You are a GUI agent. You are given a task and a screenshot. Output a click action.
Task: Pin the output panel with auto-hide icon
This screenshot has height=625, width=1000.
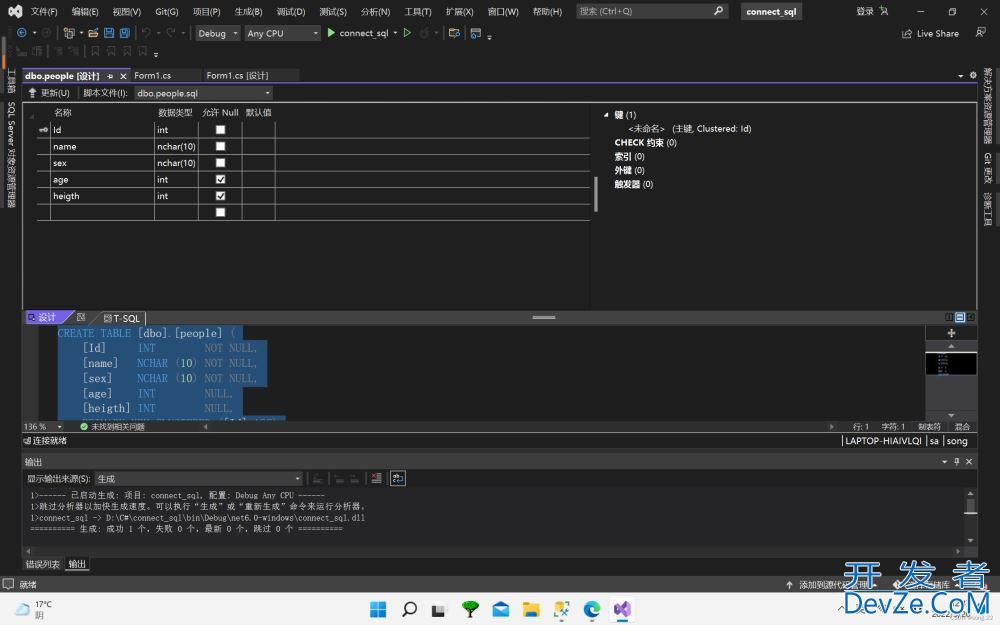pos(957,461)
